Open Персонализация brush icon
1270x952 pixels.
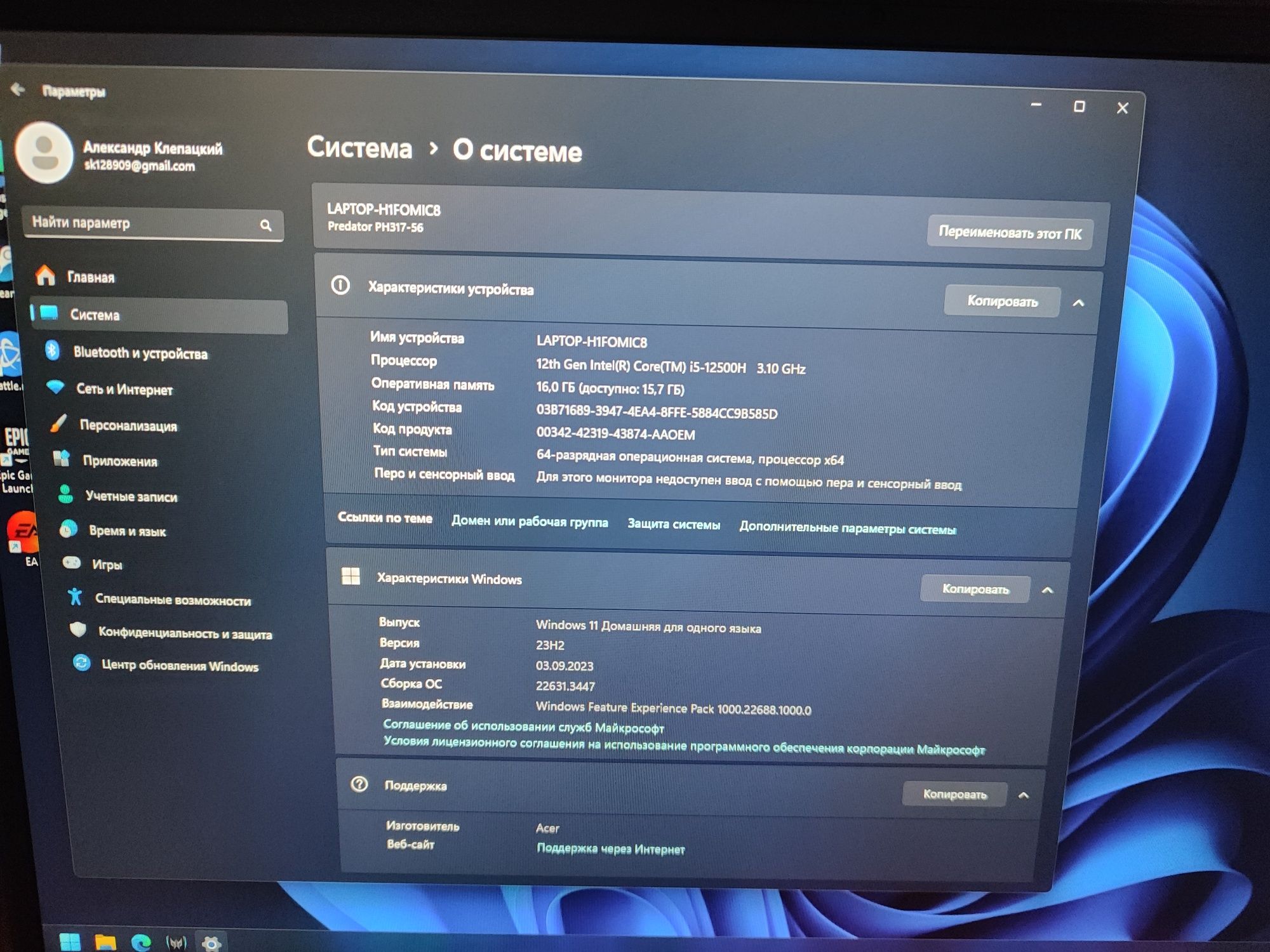[58, 423]
